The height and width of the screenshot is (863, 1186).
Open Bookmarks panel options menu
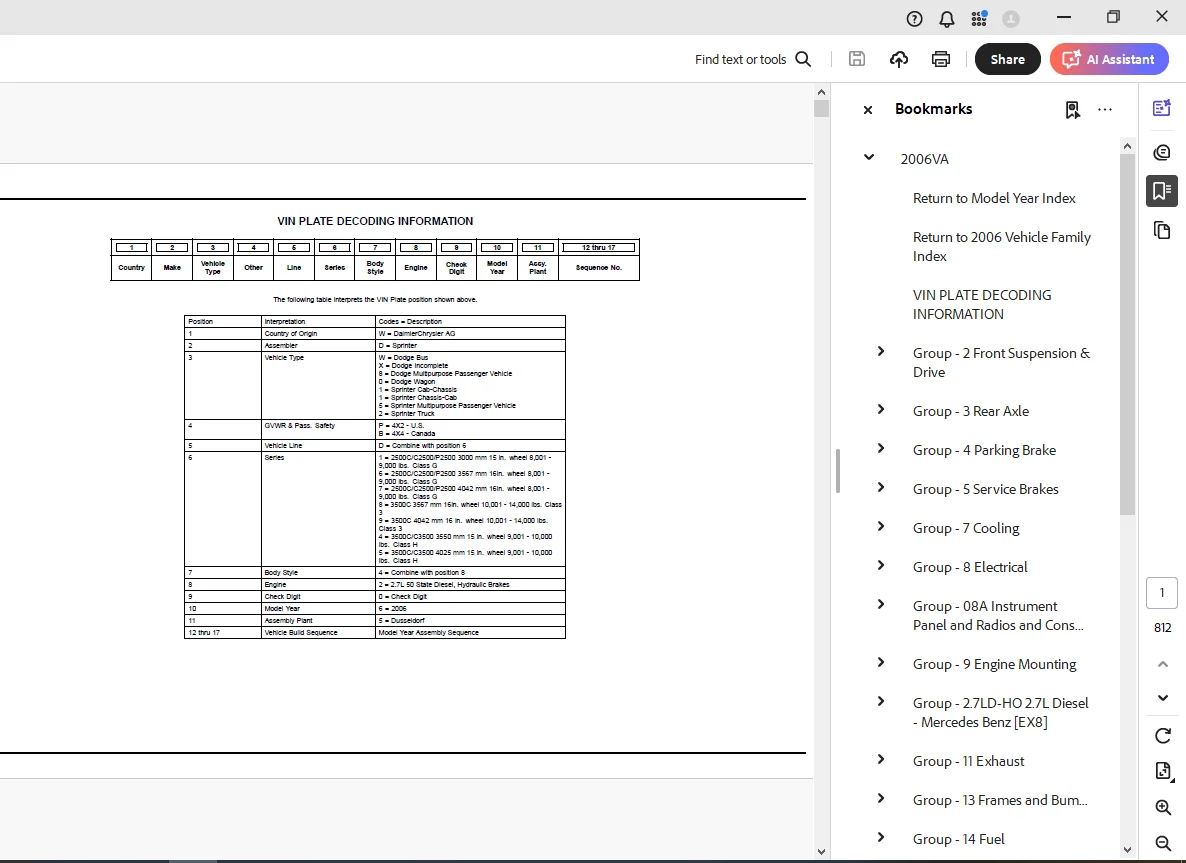tap(1105, 110)
